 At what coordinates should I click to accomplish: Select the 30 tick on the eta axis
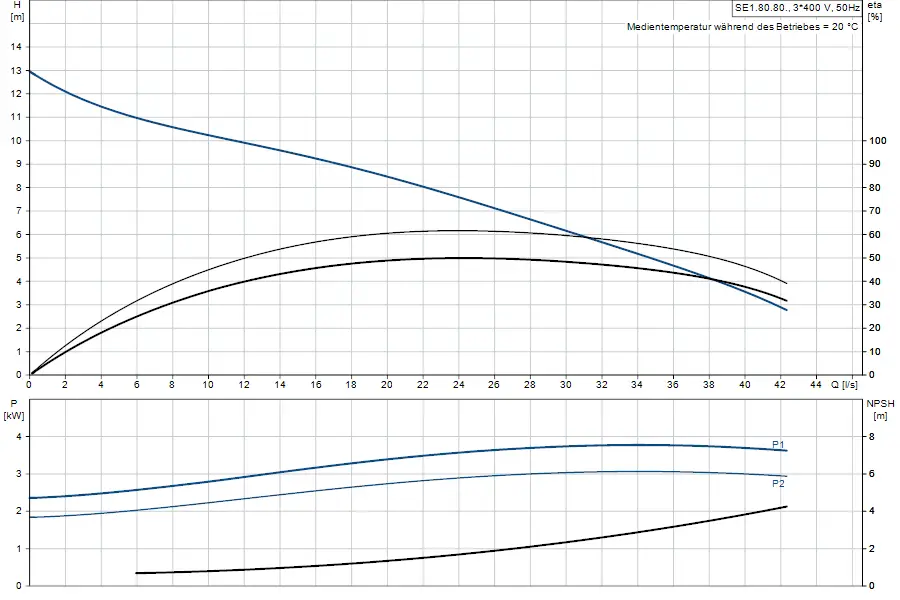(875, 305)
